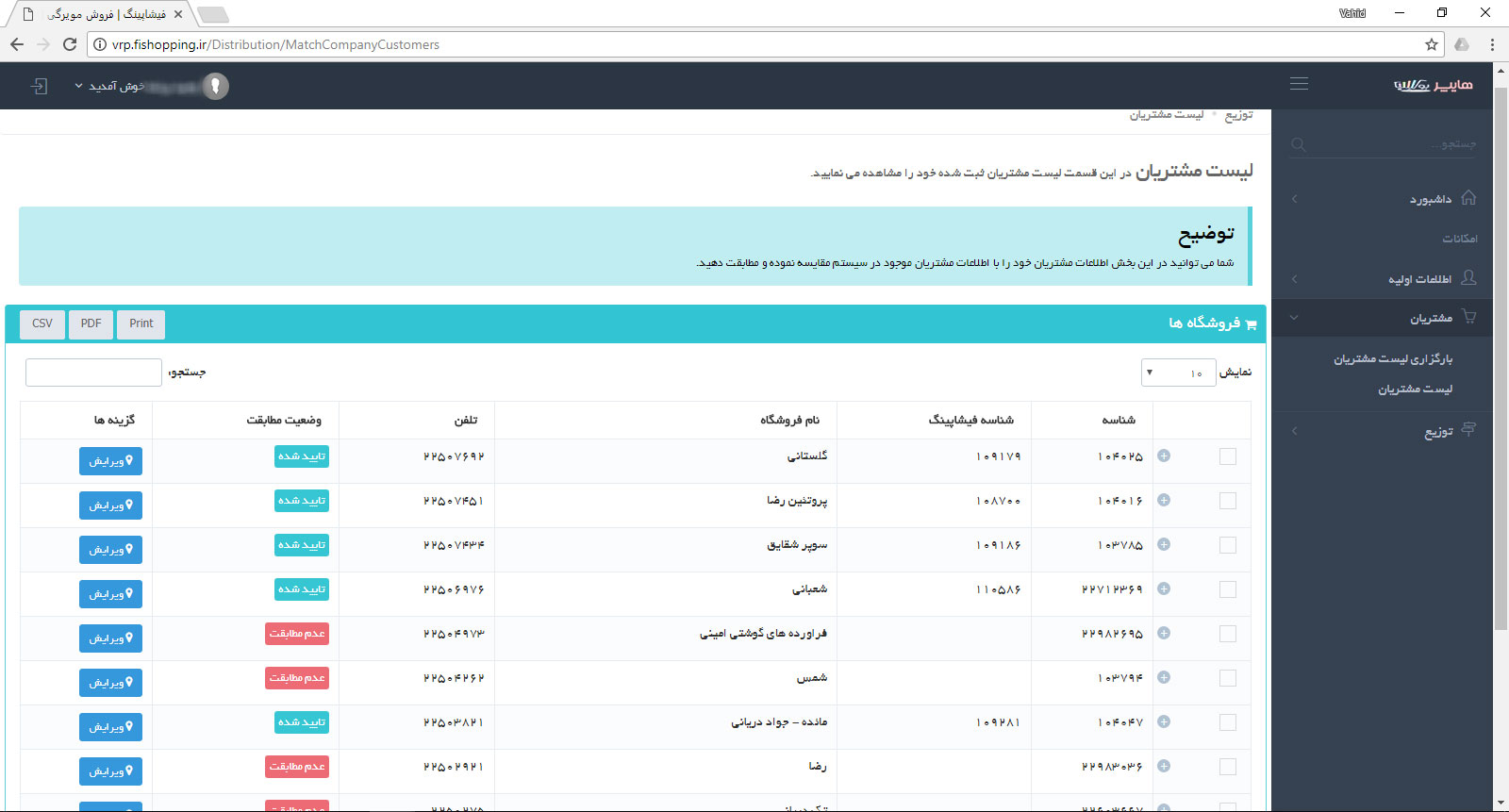
Task: Expand the توزیع sidebar section
Action: pyautogui.click(x=1437, y=431)
